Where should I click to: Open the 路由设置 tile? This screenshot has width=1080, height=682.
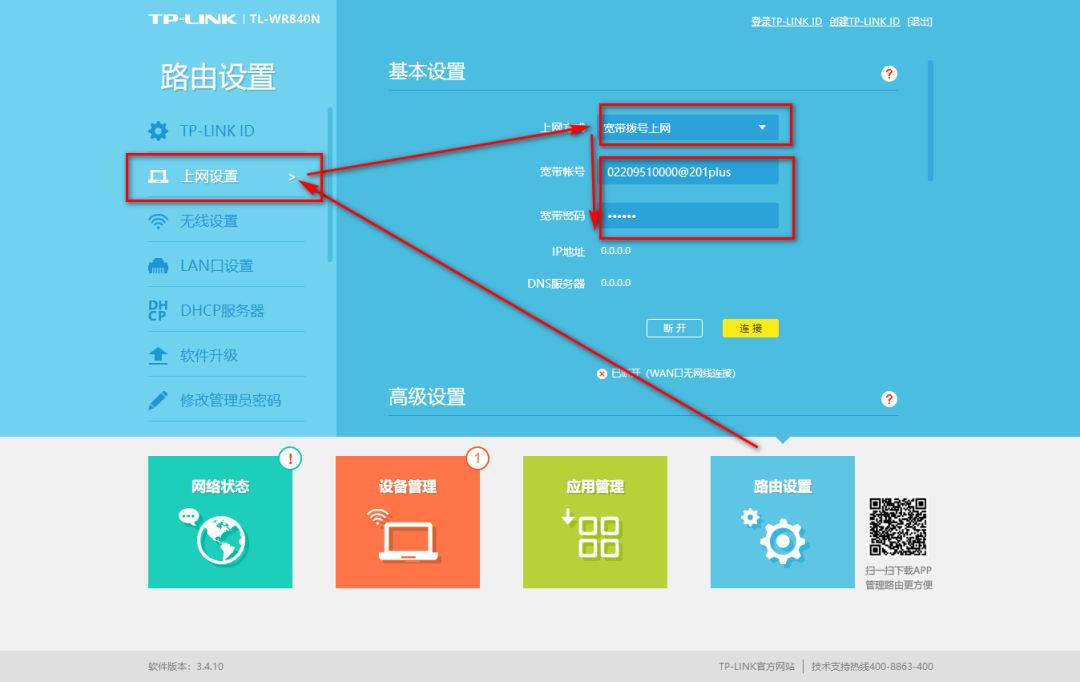pos(782,522)
